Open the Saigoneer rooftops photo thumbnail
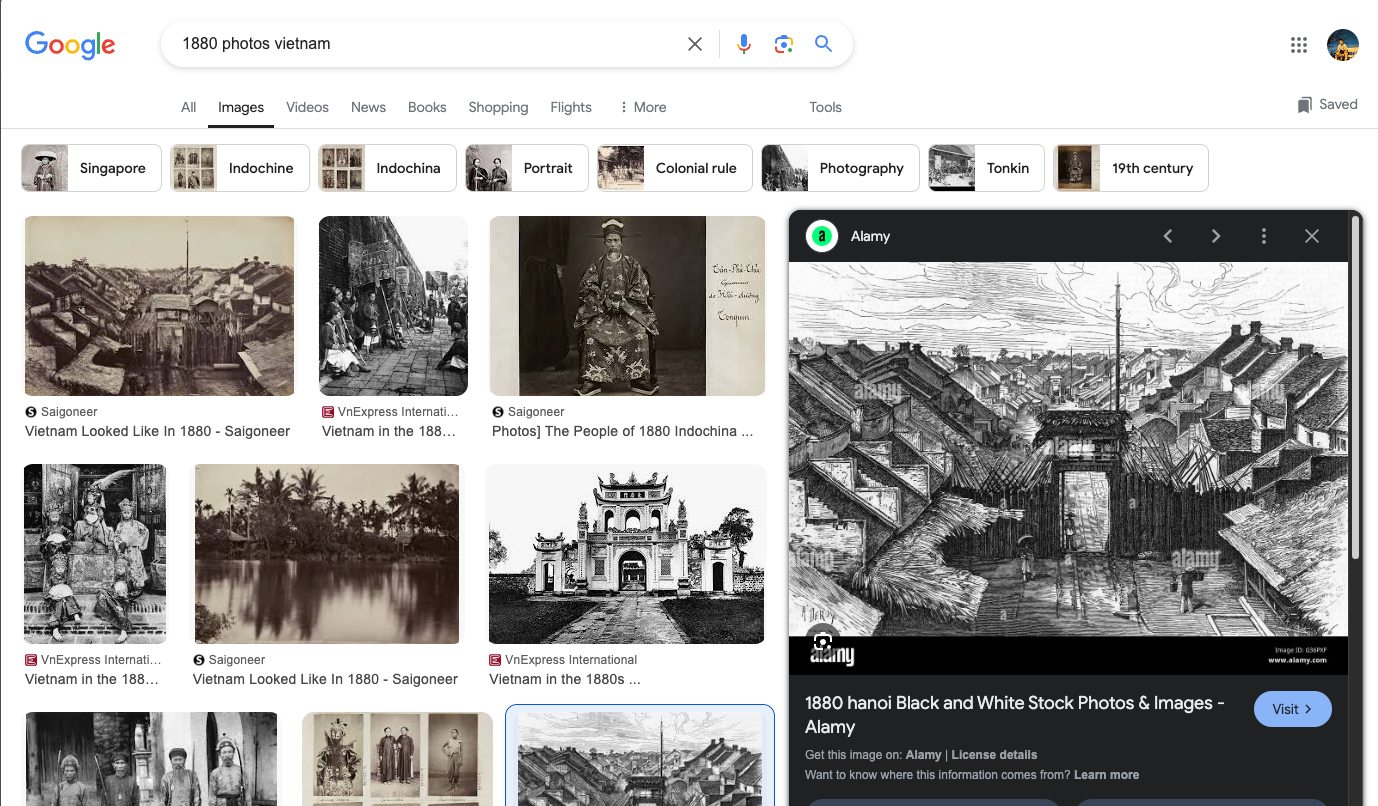 (159, 306)
